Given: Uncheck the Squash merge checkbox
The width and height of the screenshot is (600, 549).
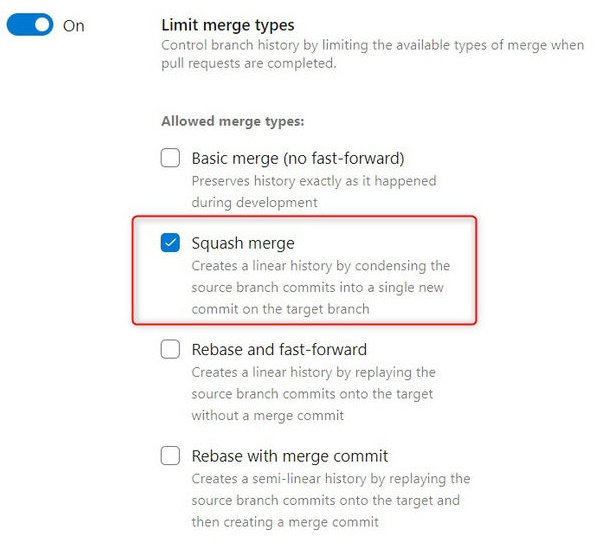Looking at the screenshot, I should (171, 243).
